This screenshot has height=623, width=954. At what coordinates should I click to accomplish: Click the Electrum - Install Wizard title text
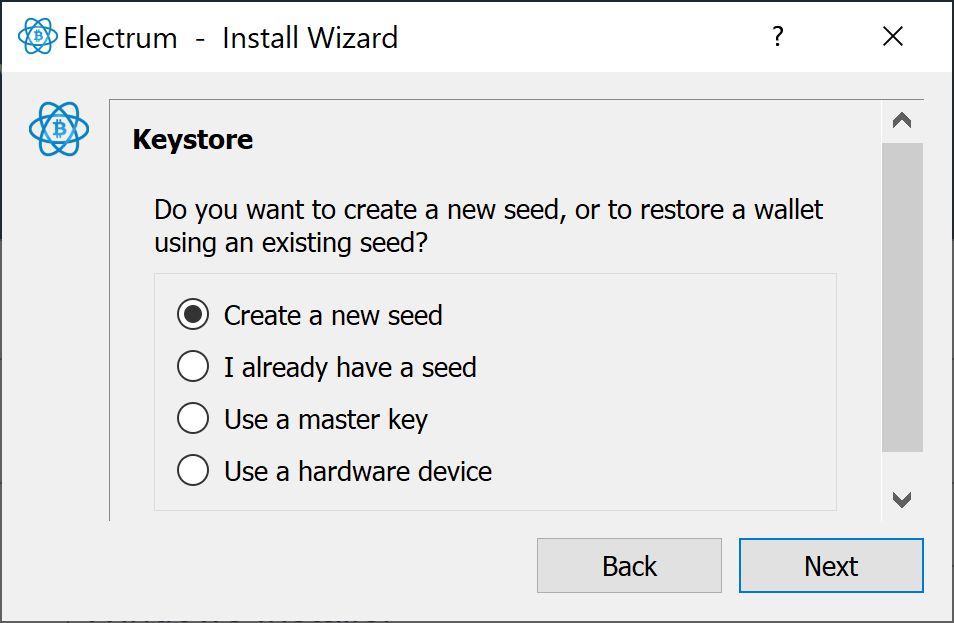point(230,38)
